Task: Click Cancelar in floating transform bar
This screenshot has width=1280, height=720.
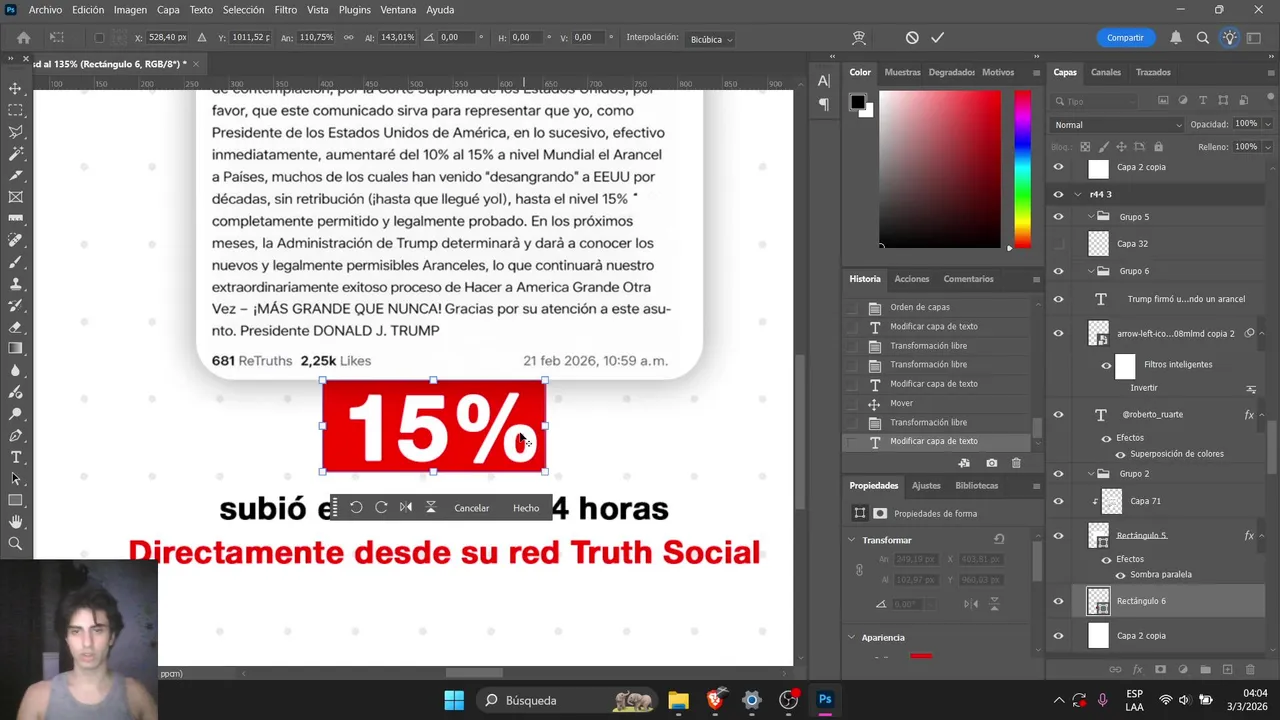Action: [x=472, y=508]
